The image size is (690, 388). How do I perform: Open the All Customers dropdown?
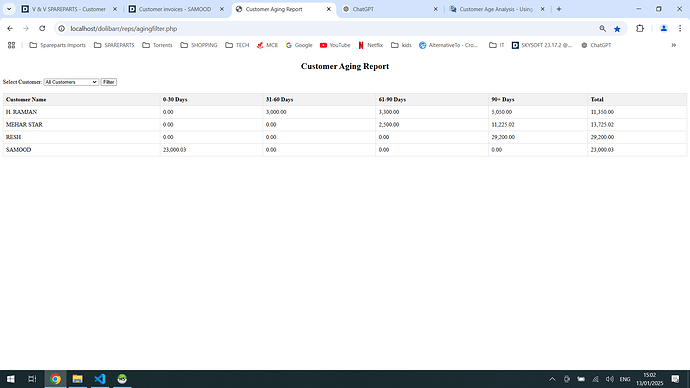point(71,82)
